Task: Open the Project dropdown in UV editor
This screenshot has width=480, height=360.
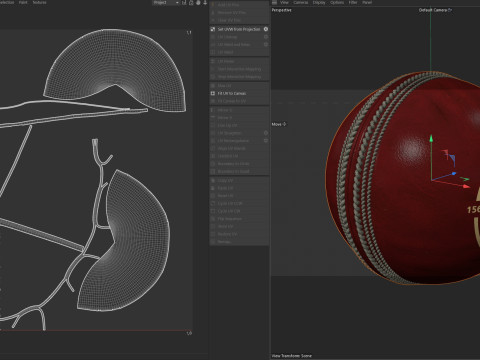Action: click(x=166, y=3)
